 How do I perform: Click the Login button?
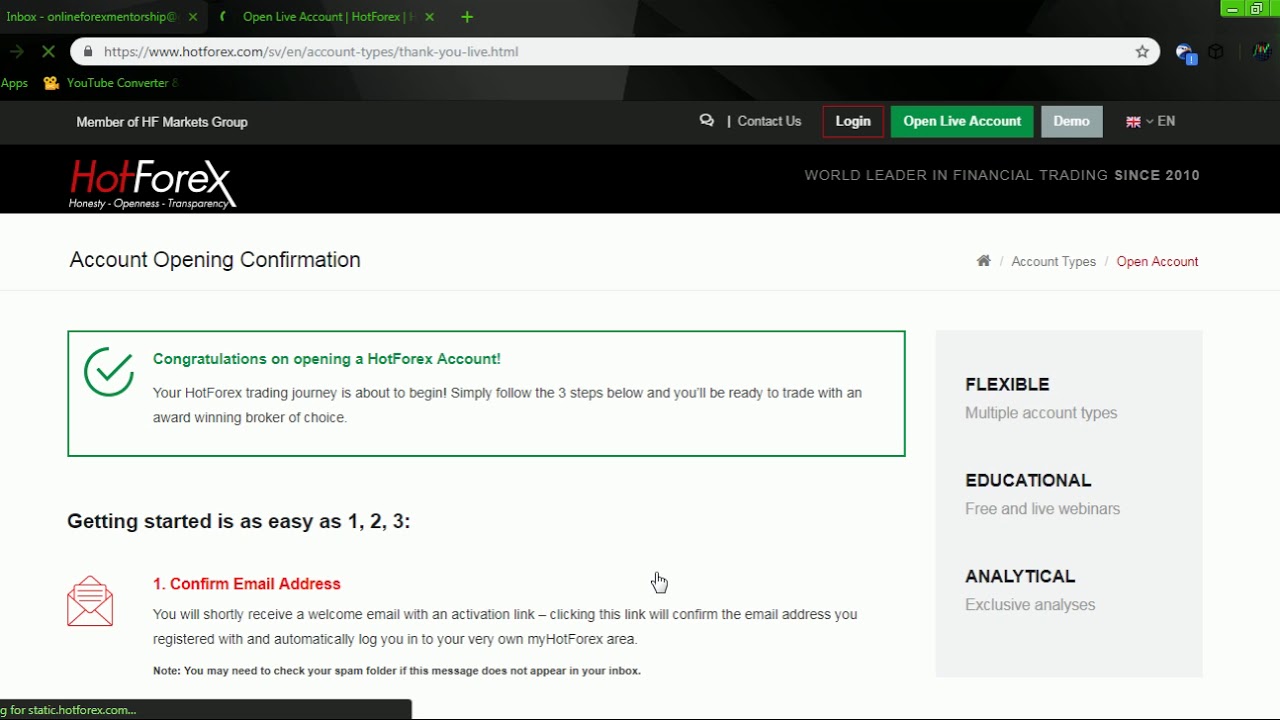coord(853,121)
